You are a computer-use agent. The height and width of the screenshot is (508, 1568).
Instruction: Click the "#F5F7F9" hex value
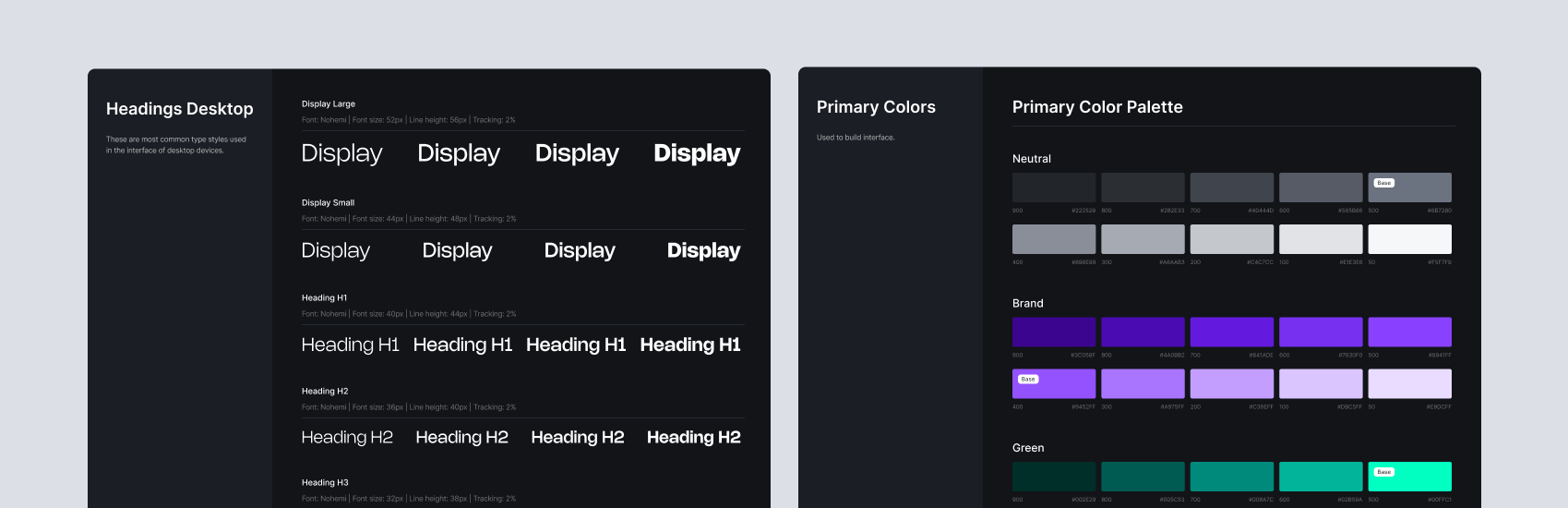point(1440,262)
